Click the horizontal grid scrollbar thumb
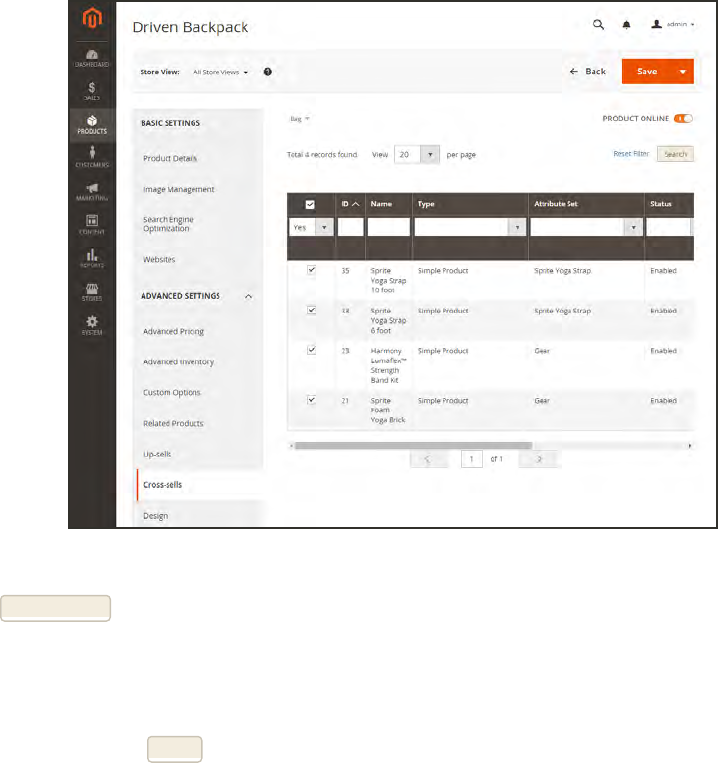The height and width of the screenshot is (763, 719). click(x=413, y=445)
